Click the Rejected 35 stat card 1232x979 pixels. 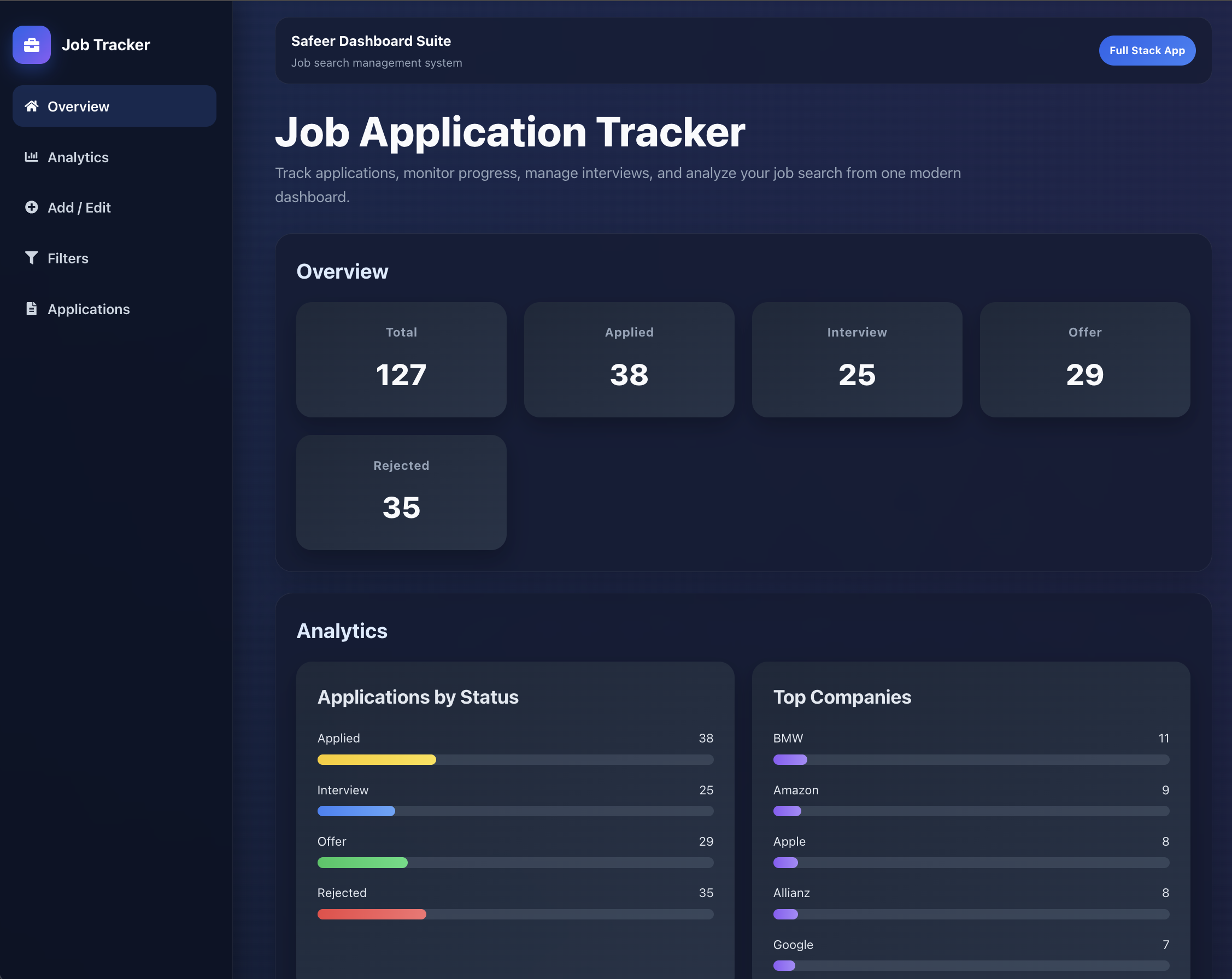pos(401,492)
